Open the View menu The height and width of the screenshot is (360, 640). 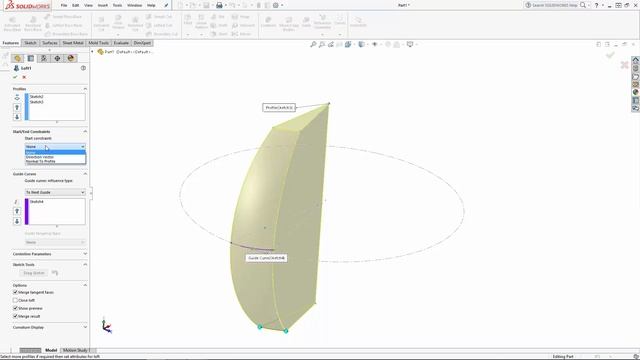point(88,5)
